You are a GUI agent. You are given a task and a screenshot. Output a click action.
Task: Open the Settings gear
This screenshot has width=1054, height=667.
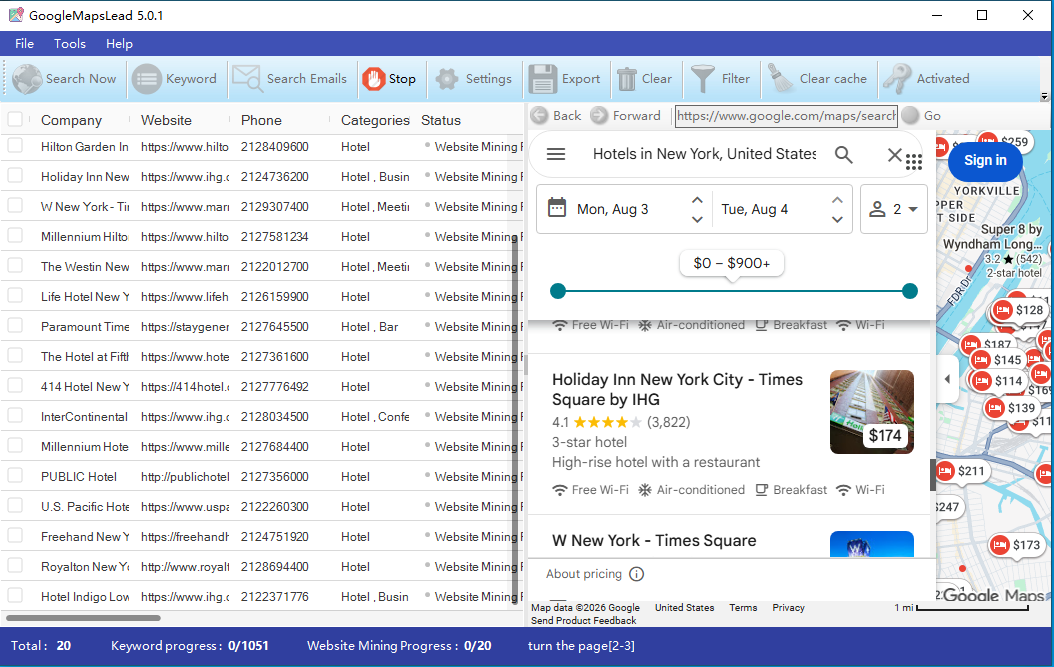coord(474,79)
